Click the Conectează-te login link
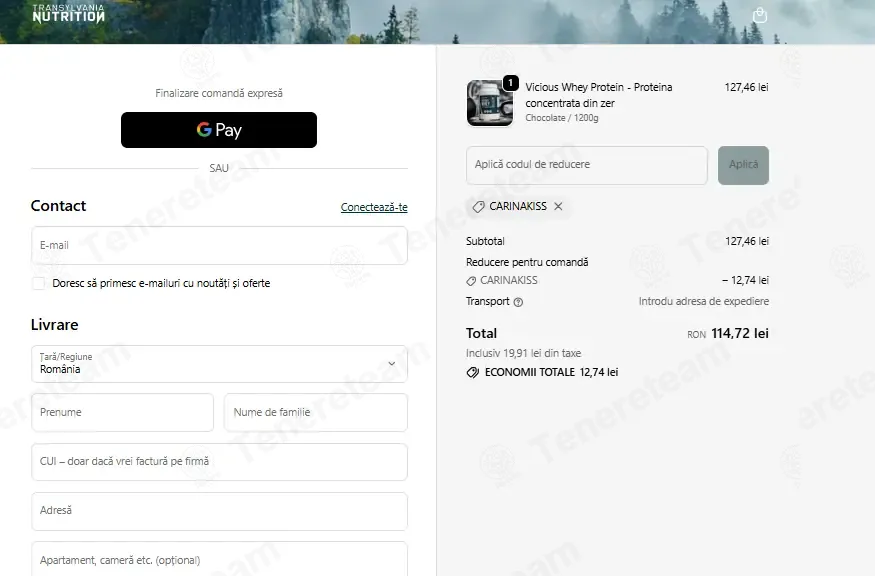 (x=374, y=207)
